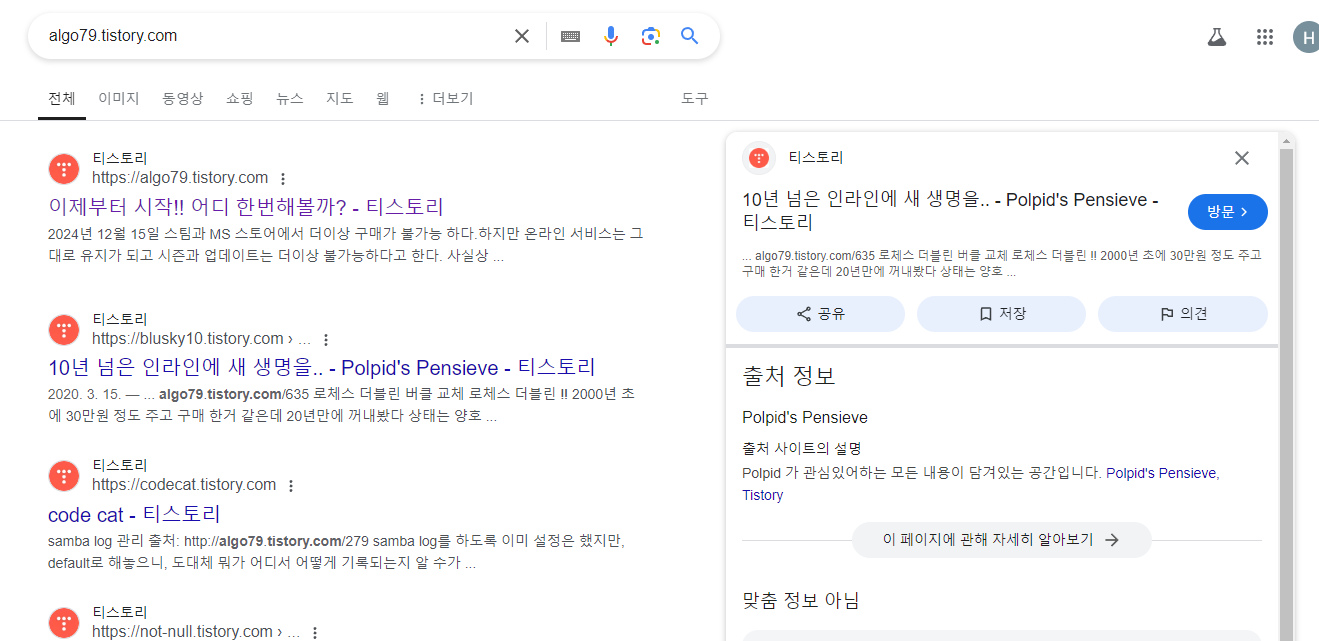Click the 출처 정보 heading
The height and width of the screenshot is (641, 1319).
788,377
